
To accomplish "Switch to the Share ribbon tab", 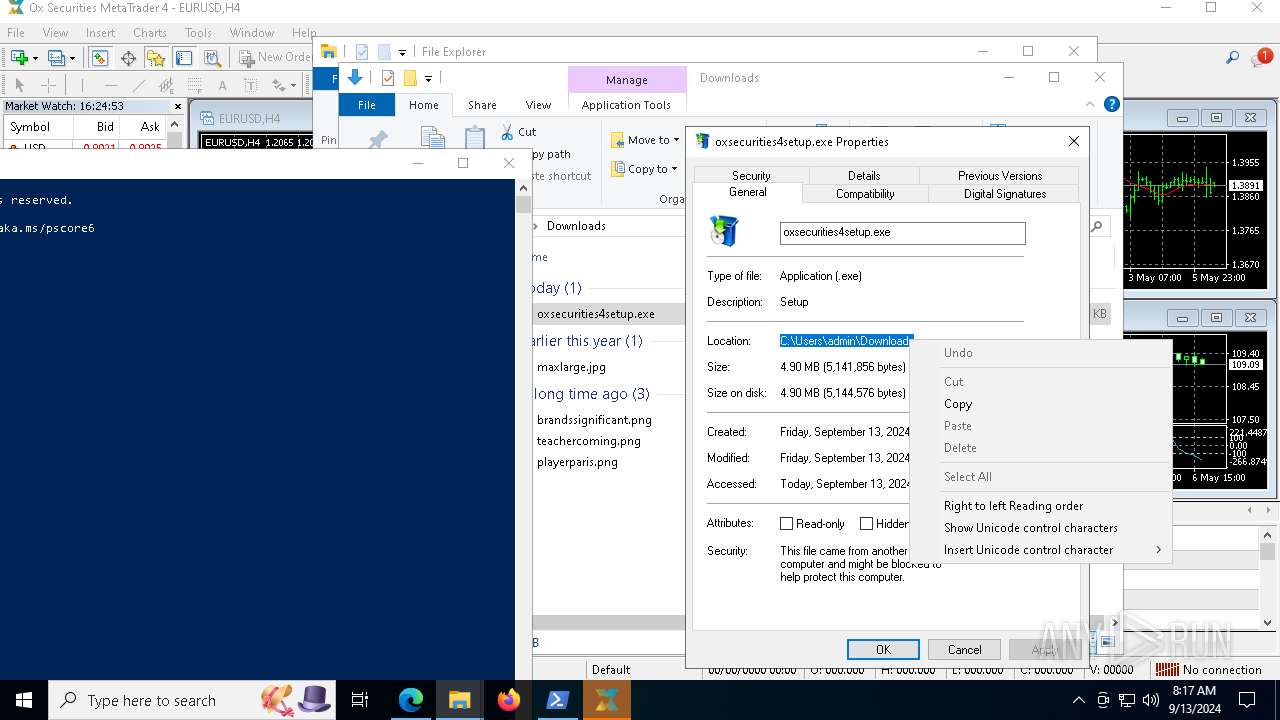I will click(482, 105).
